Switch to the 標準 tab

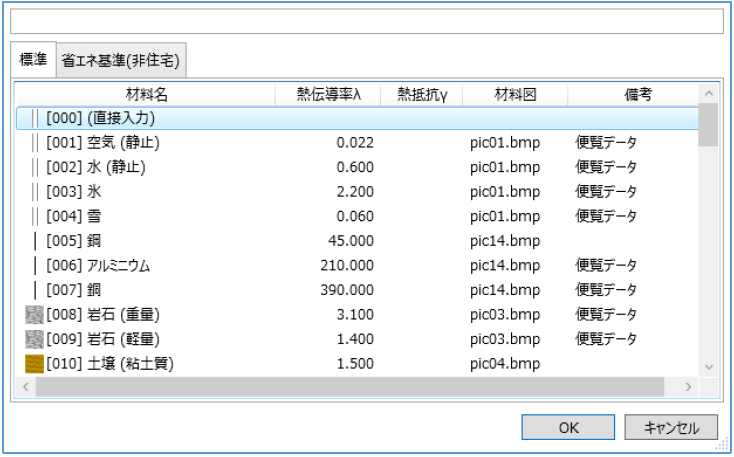pyautogui.click(x=33, y=60)
